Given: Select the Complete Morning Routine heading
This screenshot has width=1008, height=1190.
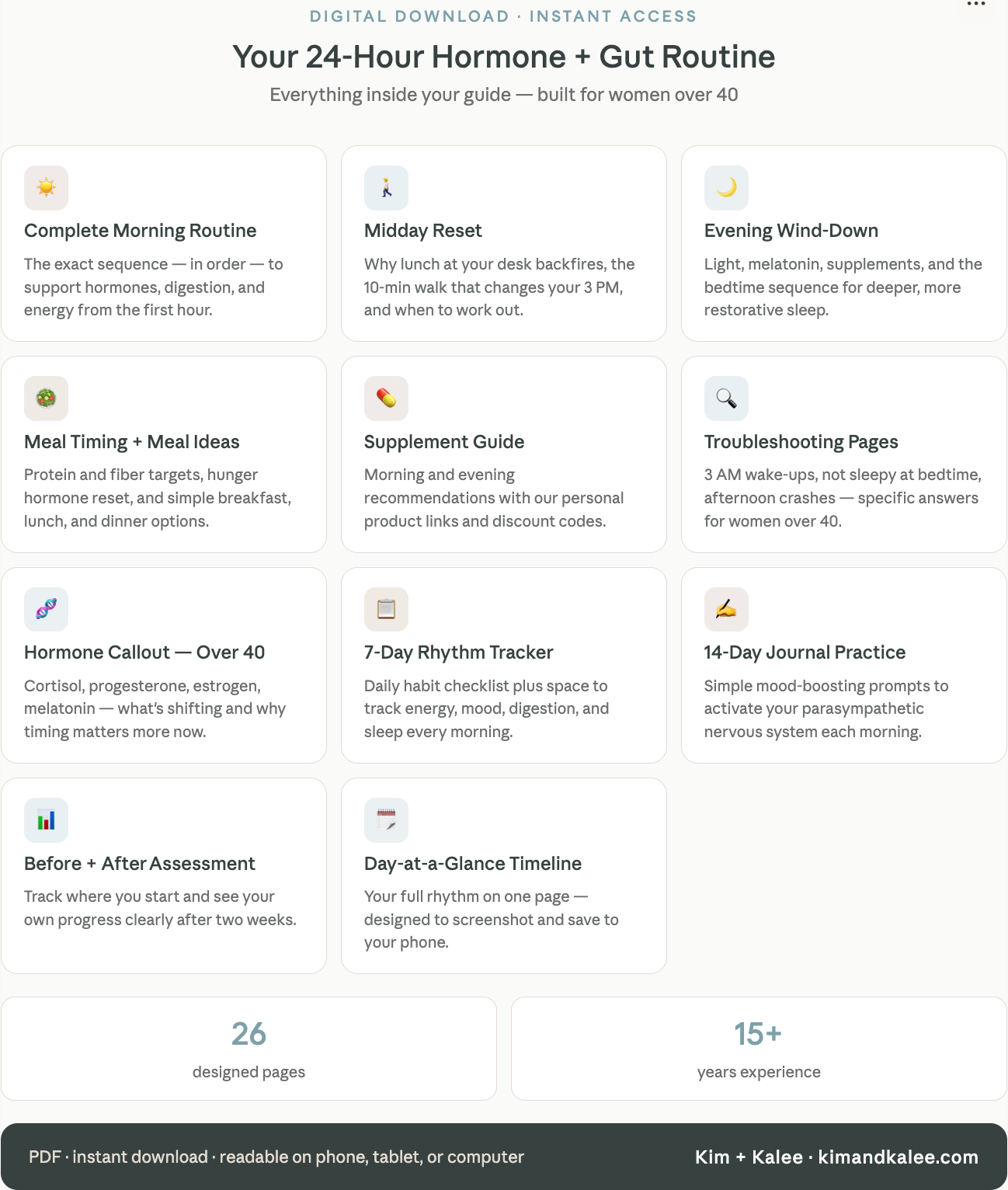Looking at the screenshot, I should click(140, 231).
